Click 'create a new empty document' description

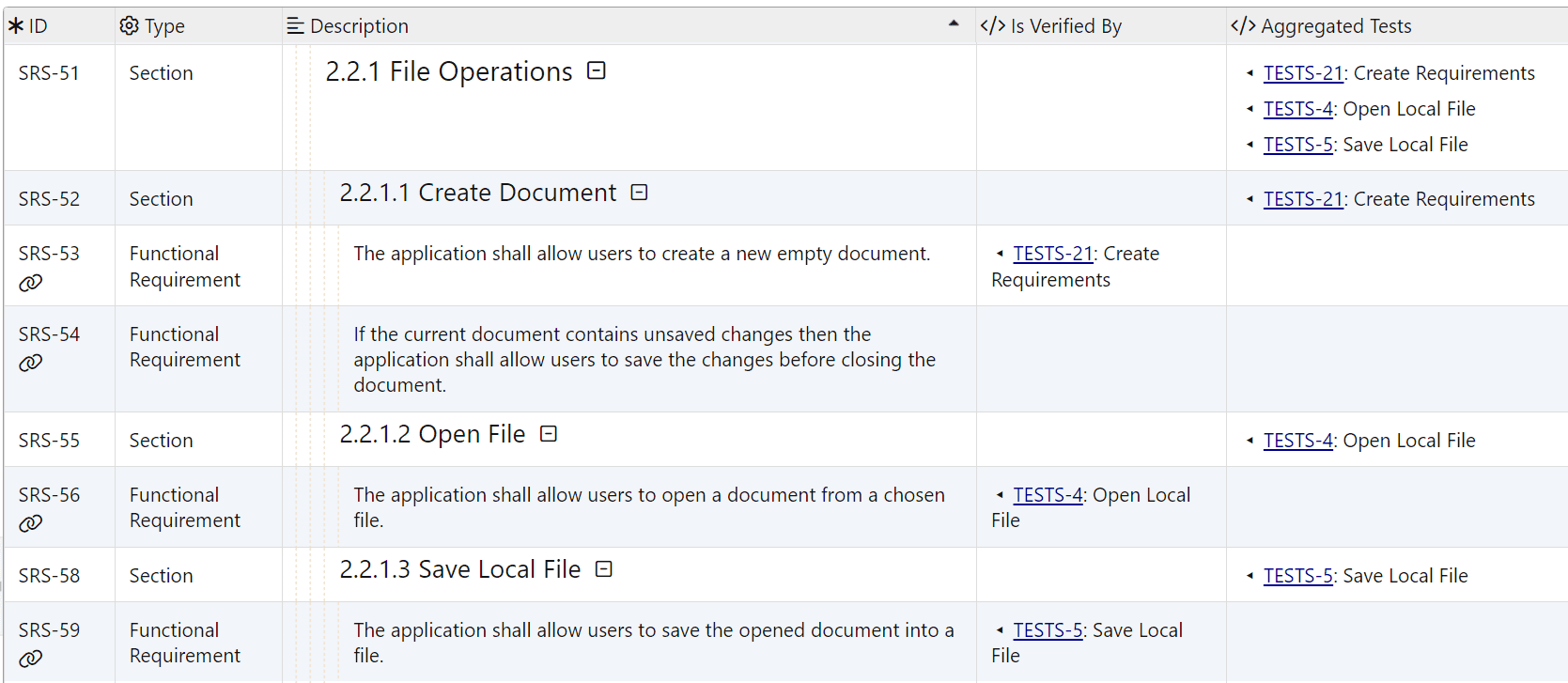tap(642, 254)
